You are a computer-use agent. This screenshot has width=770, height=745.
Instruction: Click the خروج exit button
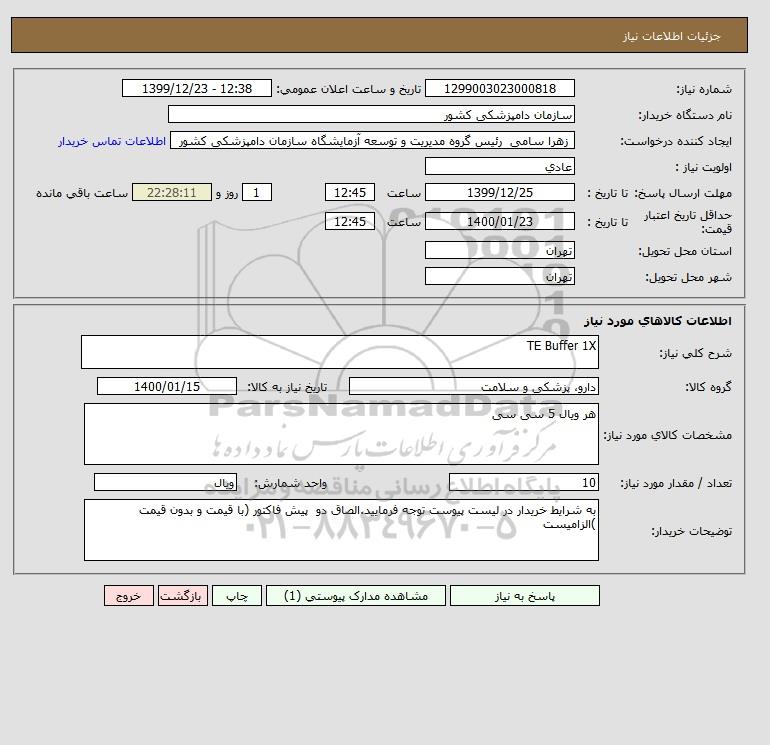coord(129,596)
